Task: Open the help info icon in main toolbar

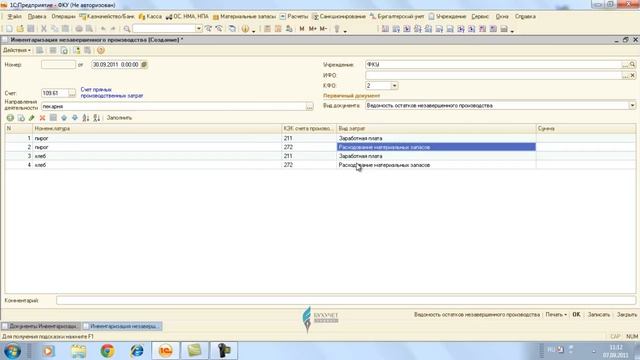Action: click(245, 29)
